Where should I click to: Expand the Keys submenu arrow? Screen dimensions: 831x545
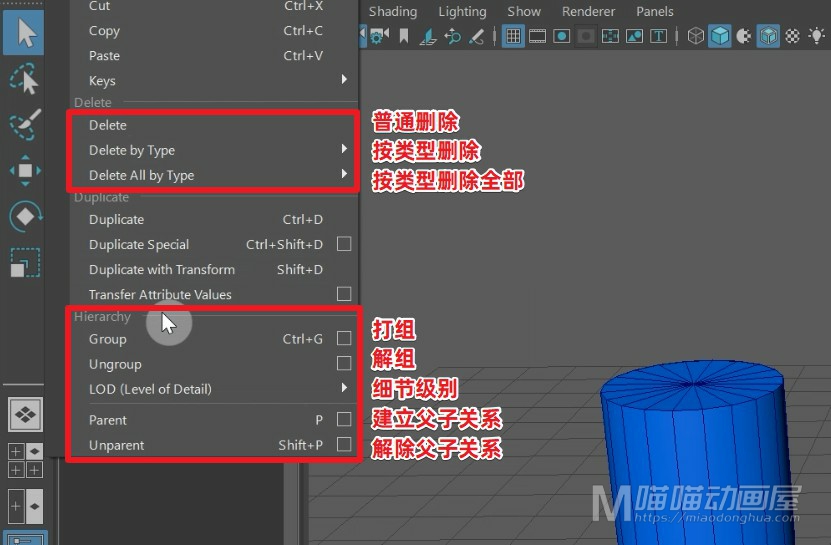[344, 80]
